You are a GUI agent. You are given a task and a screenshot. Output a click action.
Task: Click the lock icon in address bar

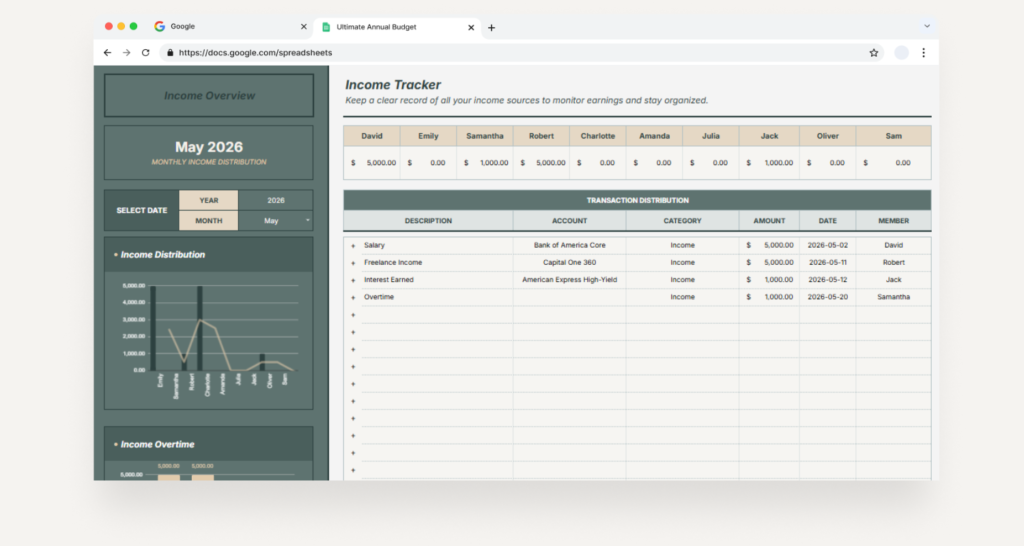[x=170, y=53]
